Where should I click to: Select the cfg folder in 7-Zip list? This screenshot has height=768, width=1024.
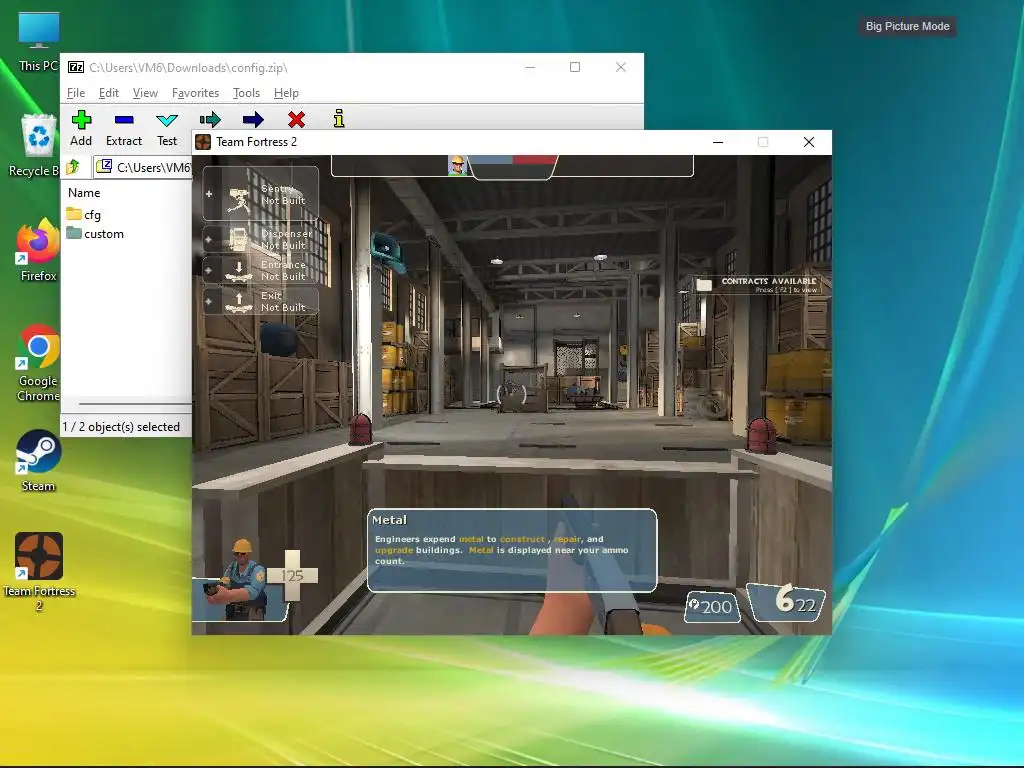[84, 214]
